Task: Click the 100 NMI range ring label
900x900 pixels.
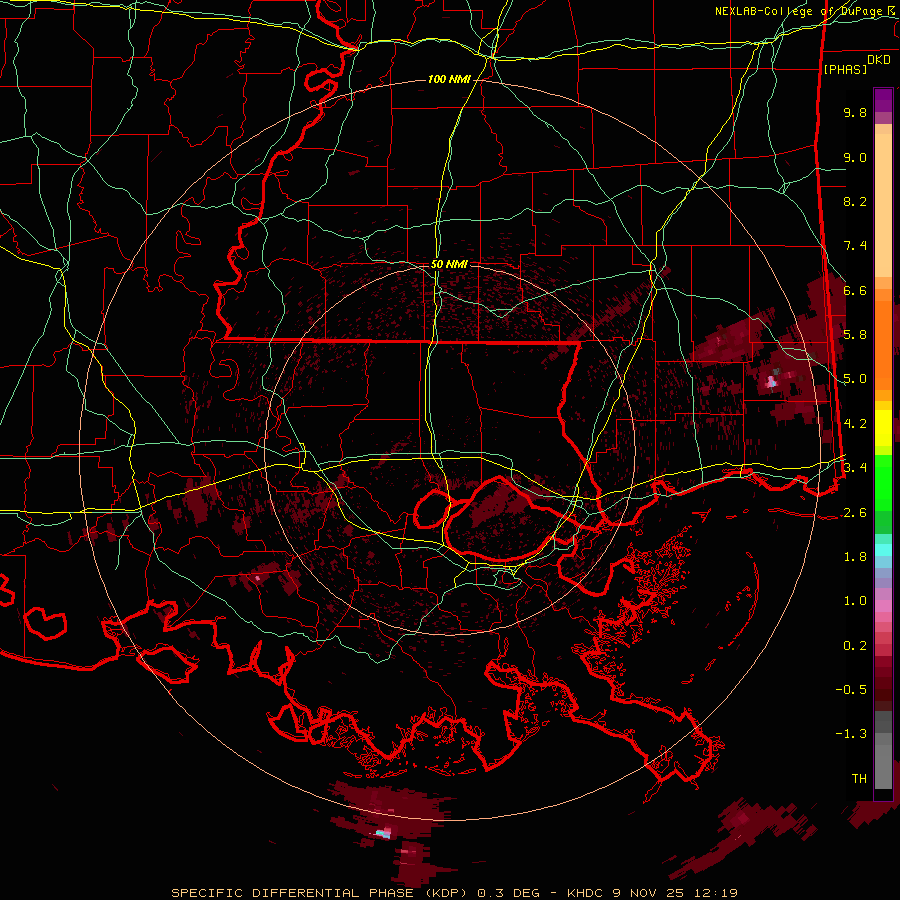Action: [449, 79]
